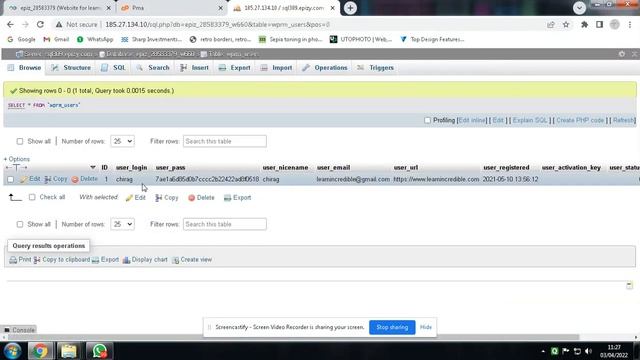This screenshot has height=360, width=640.
Task: Open File Explorer from the taskbar
Action: tap(69, 351)
